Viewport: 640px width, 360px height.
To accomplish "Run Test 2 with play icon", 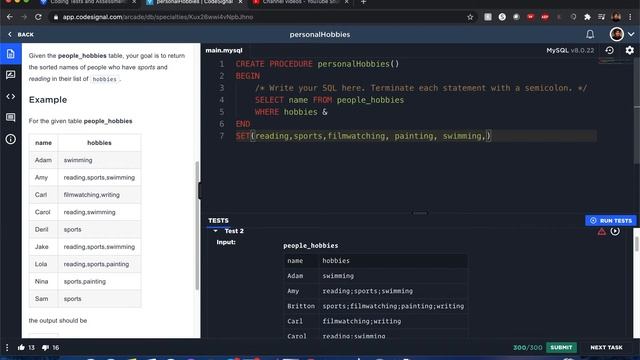I will (615, 231).
